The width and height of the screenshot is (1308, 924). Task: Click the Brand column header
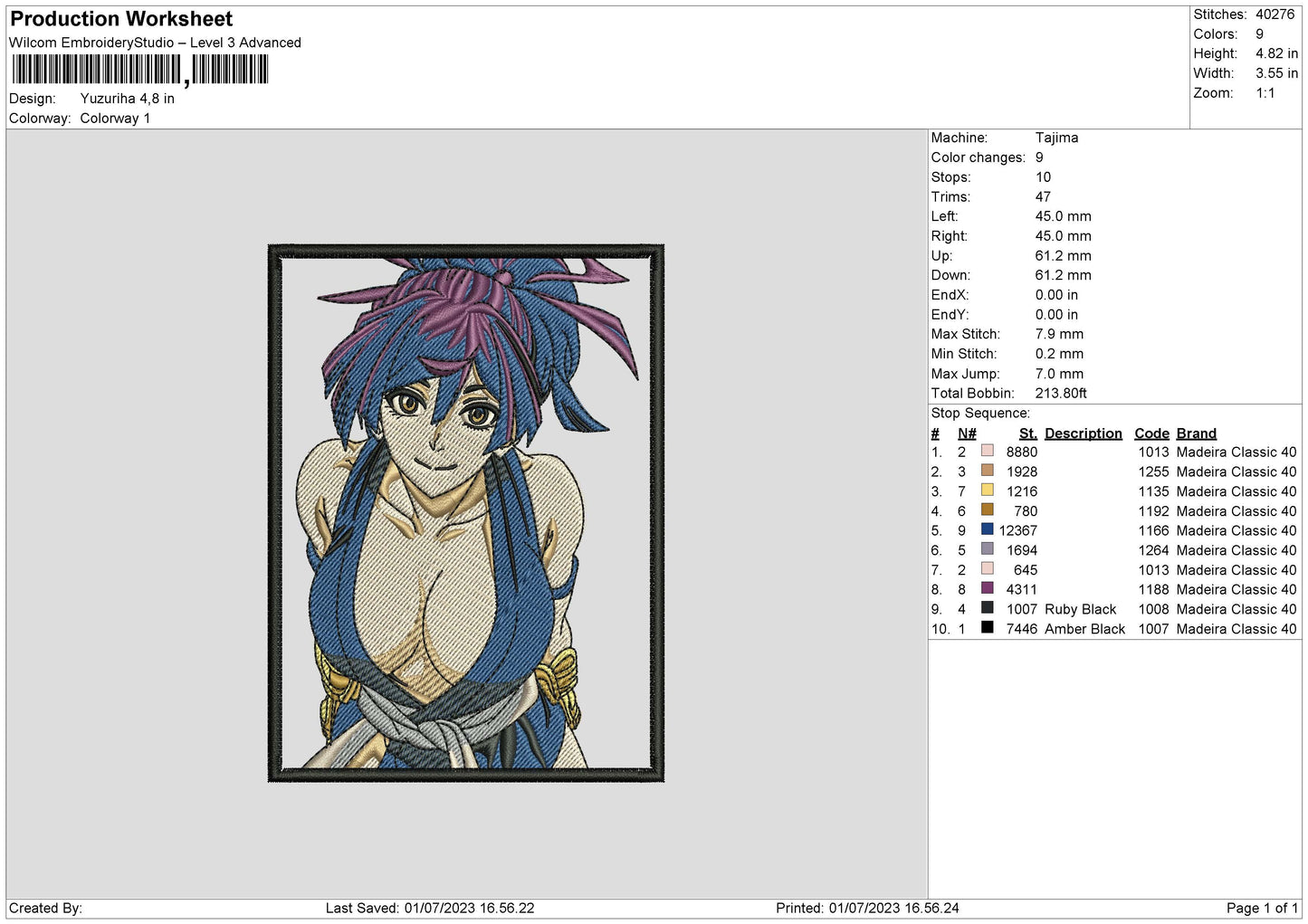(x=1196, y=433)
